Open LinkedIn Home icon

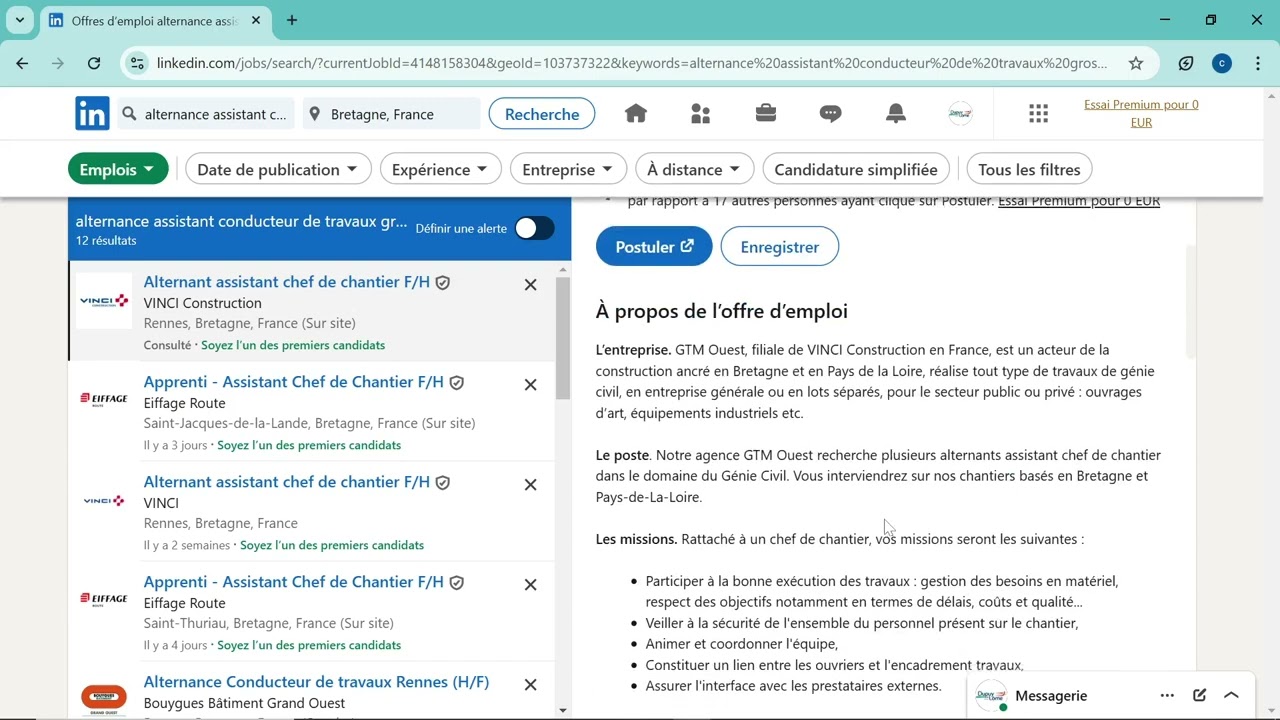[x=636, y=114]
